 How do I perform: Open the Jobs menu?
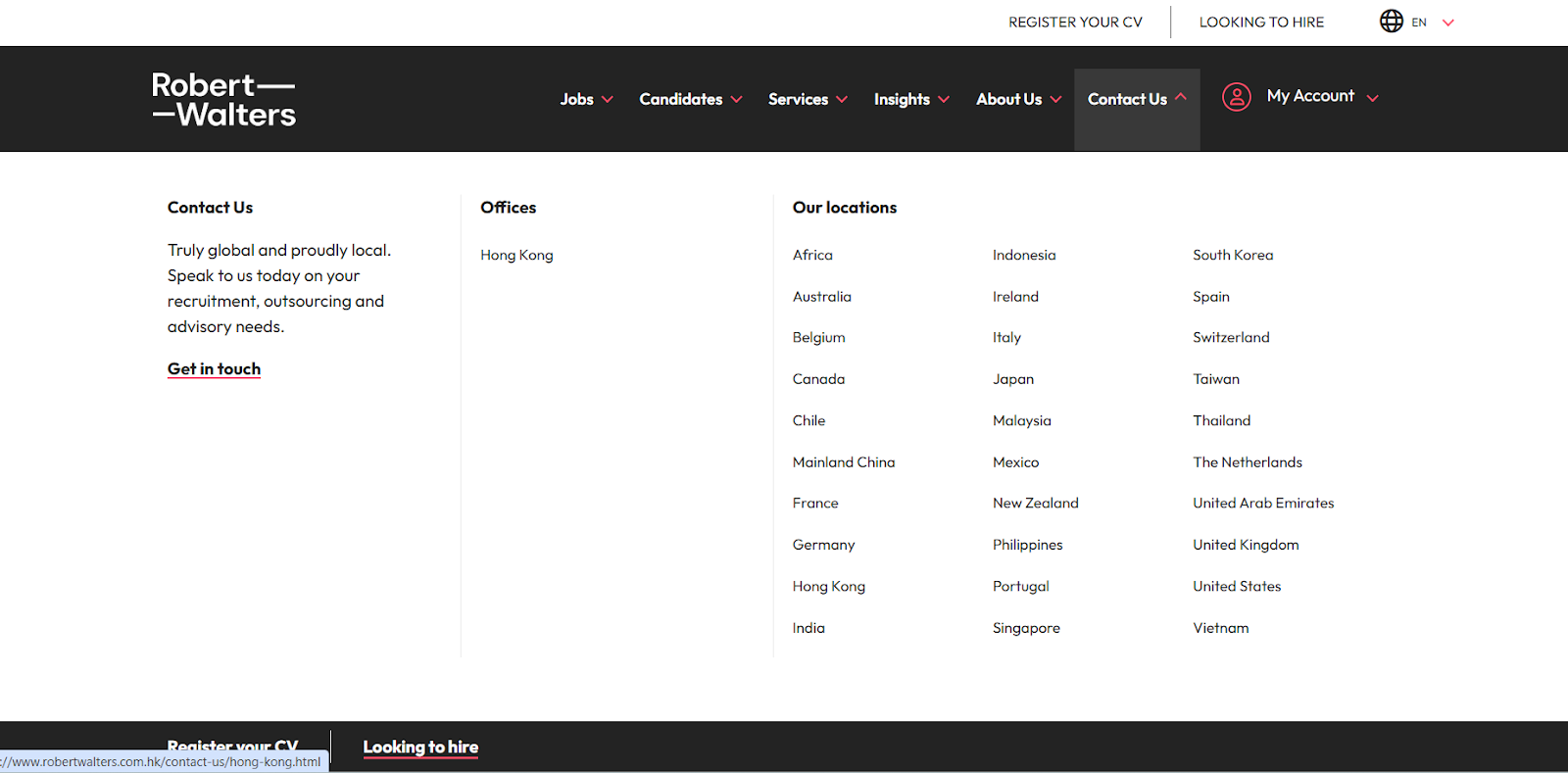[x=577, y=99]
